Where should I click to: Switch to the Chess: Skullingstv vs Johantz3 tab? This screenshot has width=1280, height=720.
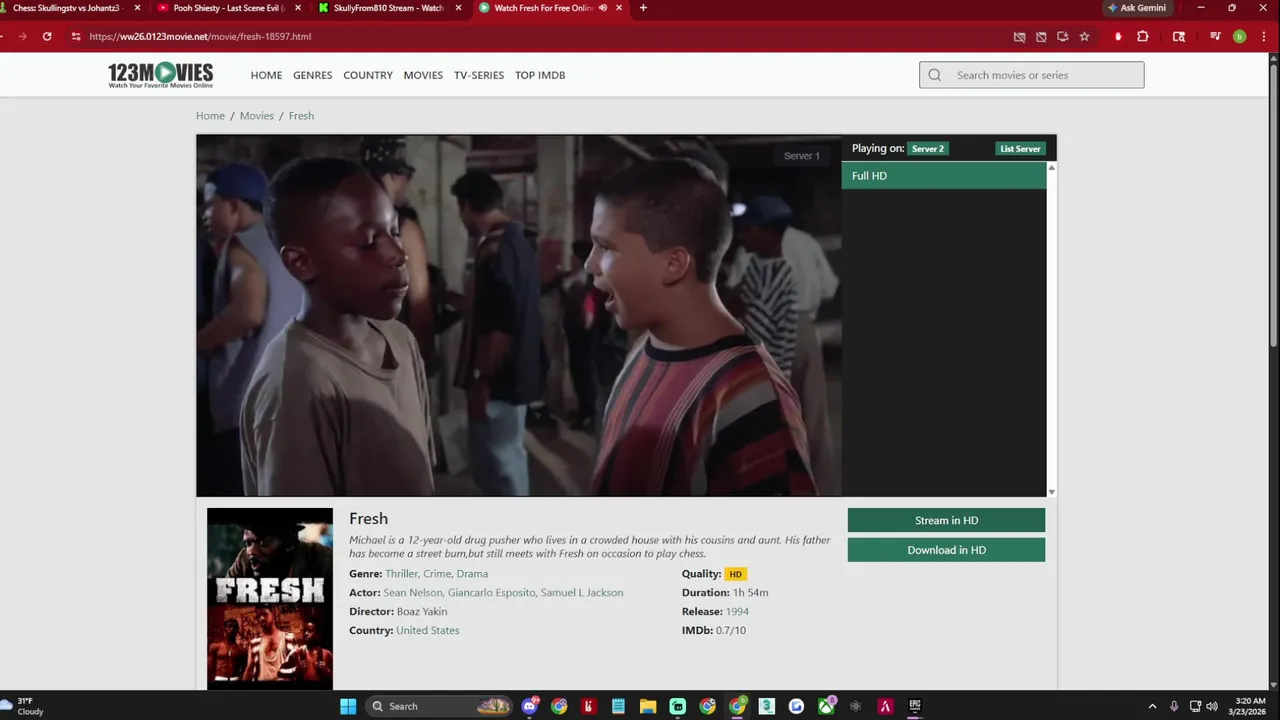(68, 8)
